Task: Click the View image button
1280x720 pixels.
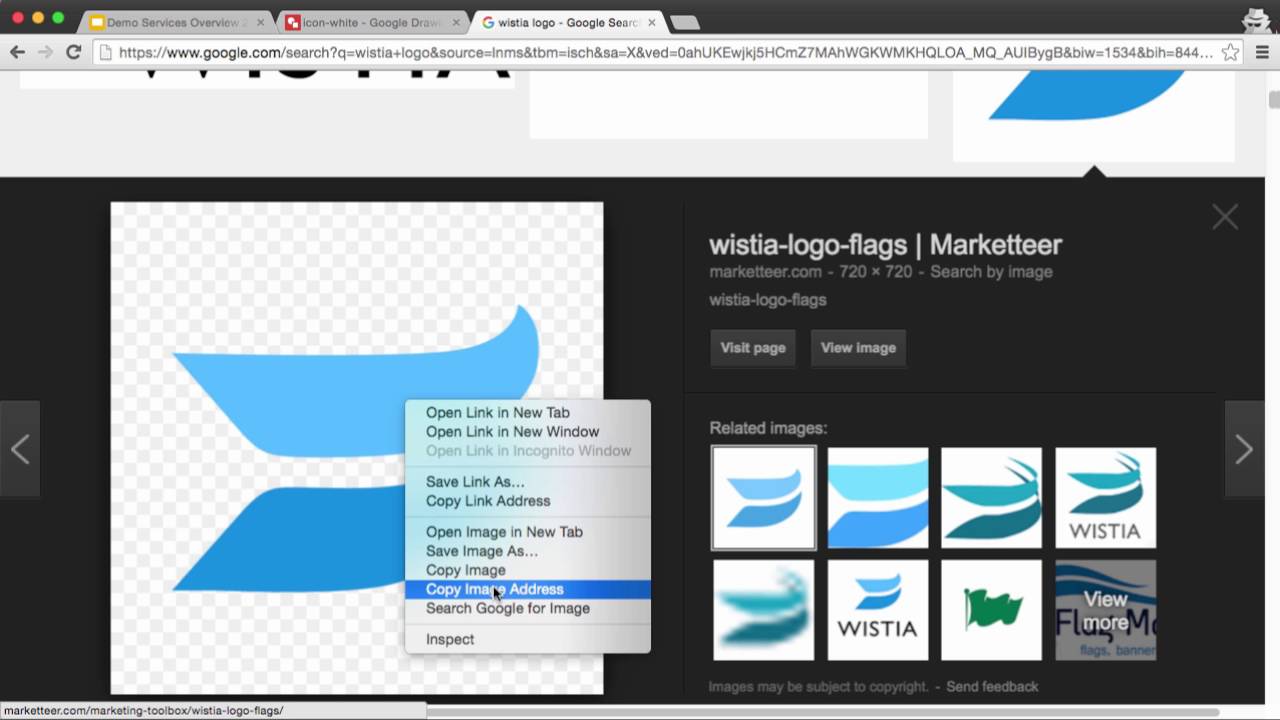Action: [857, 347]
